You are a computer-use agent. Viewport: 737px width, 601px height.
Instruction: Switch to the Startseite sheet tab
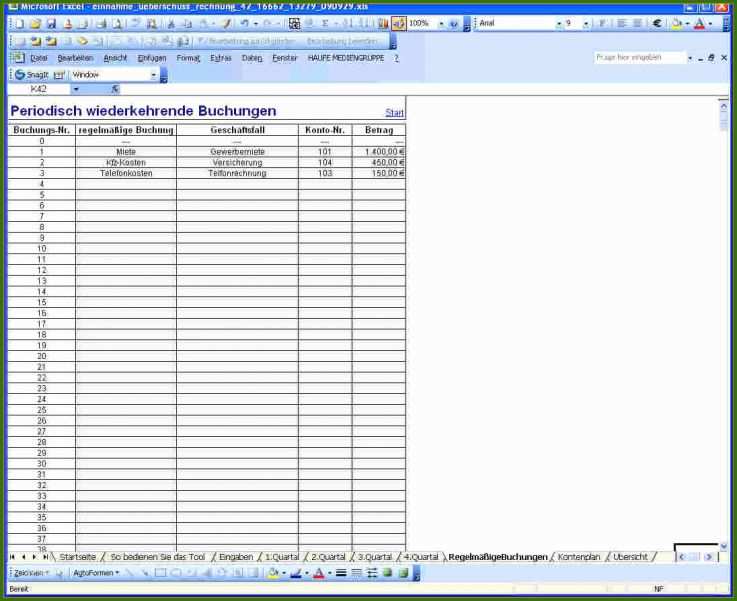77,556
